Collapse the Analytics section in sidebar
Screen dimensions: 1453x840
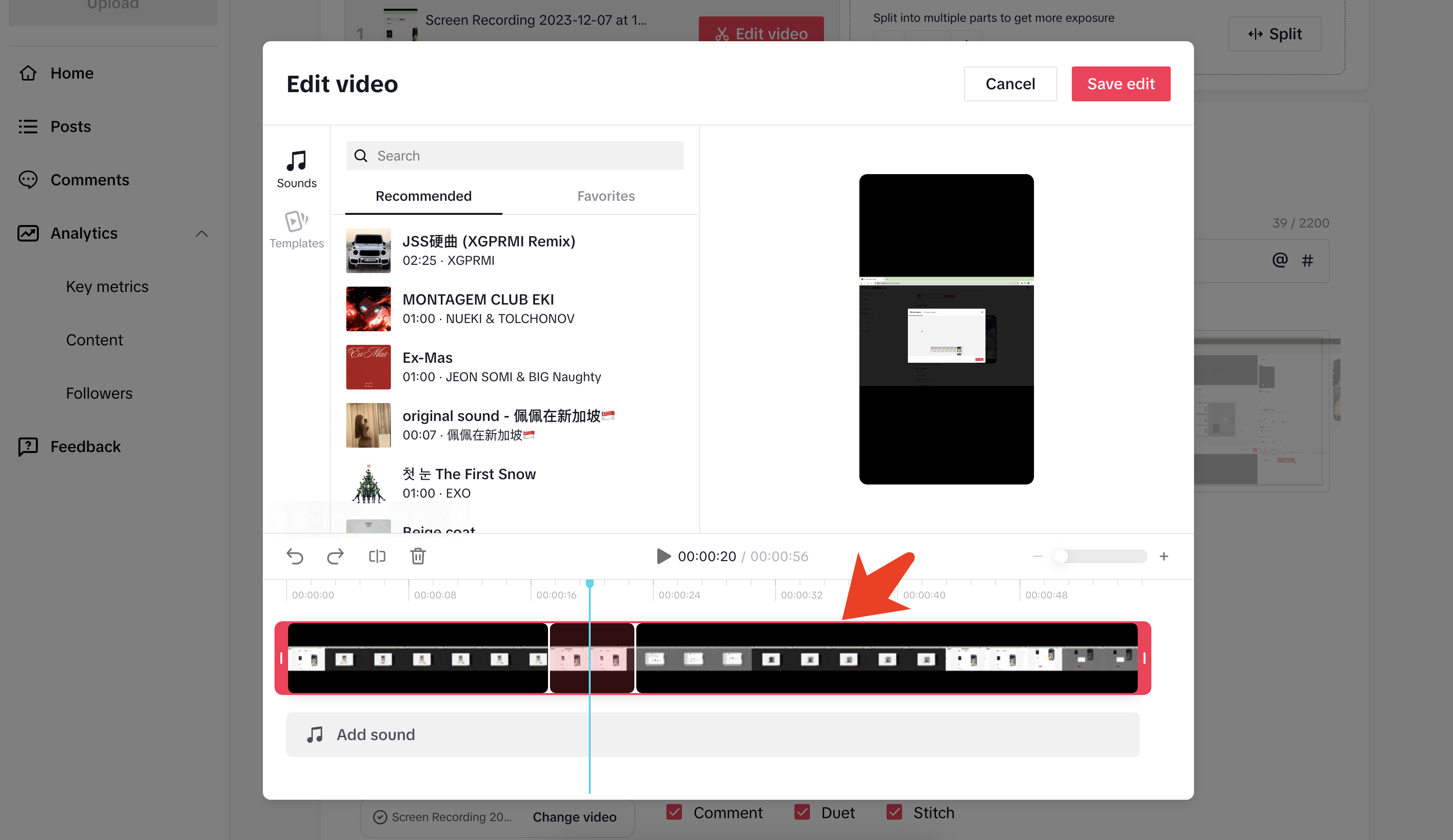pos(202,233)
